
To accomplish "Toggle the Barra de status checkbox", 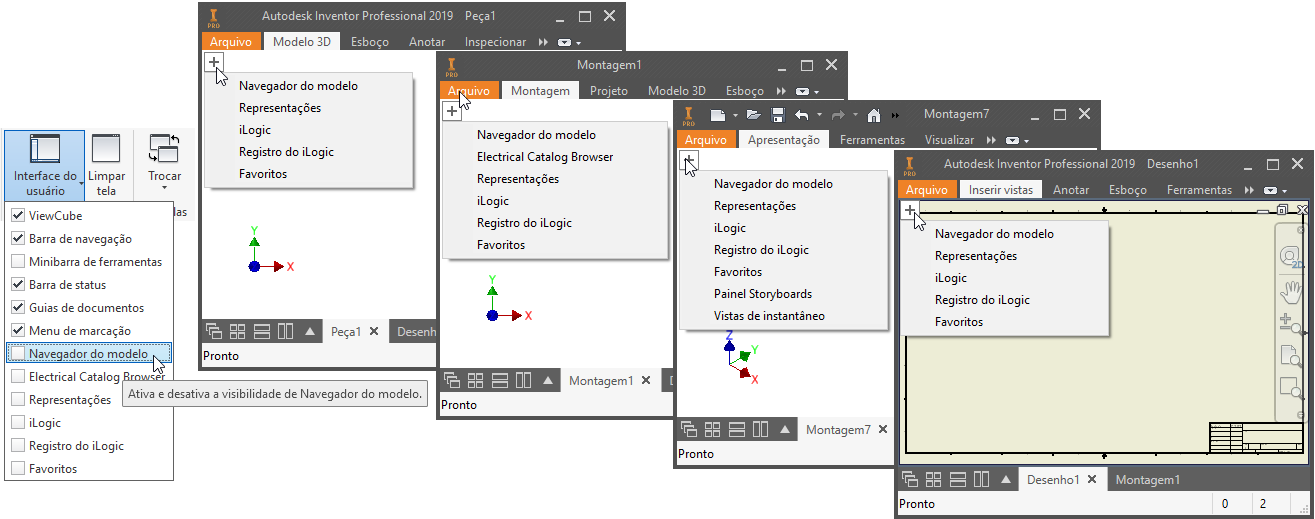I will point(18,285).
